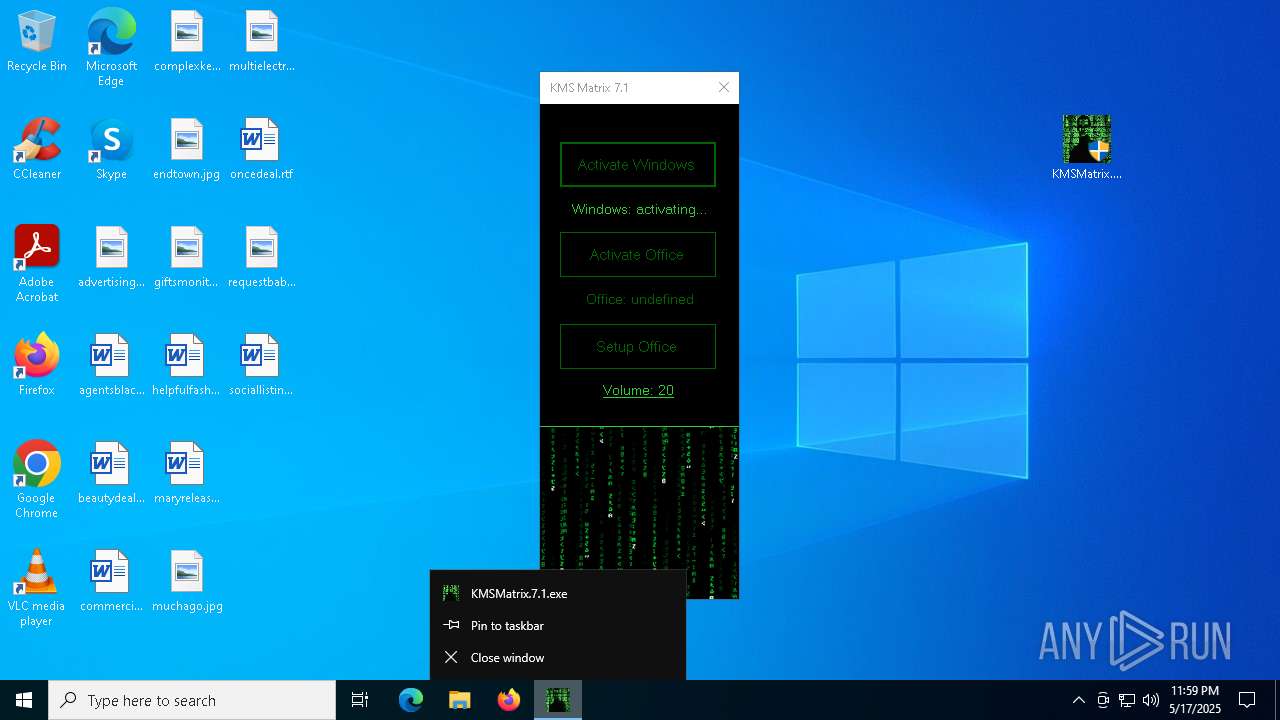This screenshot has height=720, width=1280.
Task: Select helpfulfash... Word document
Action: click(x=187, y=366)
